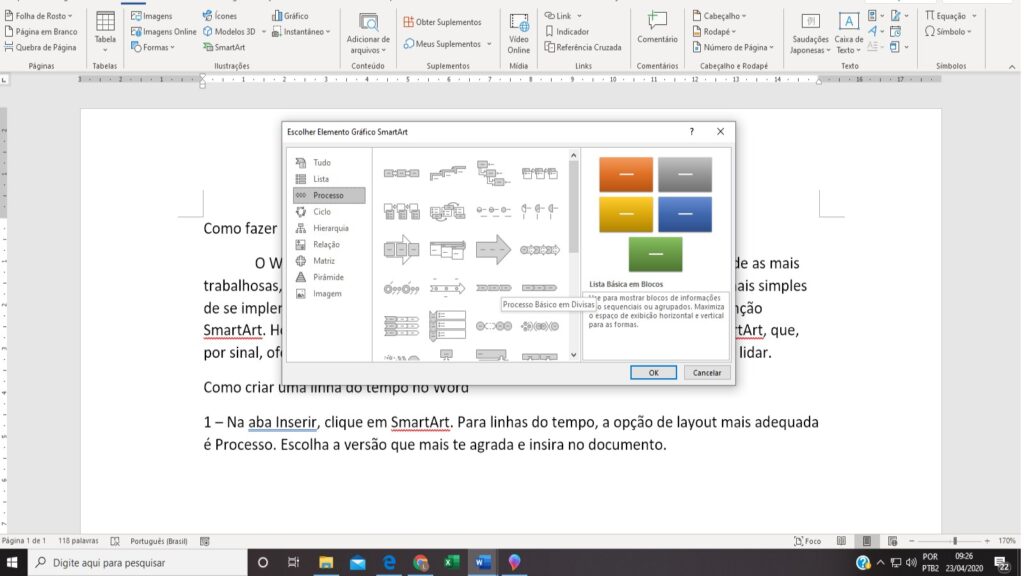Expand Modelos 3D dropdown
This screenshot has width=1024, height=576.
[x=264, y=31]
